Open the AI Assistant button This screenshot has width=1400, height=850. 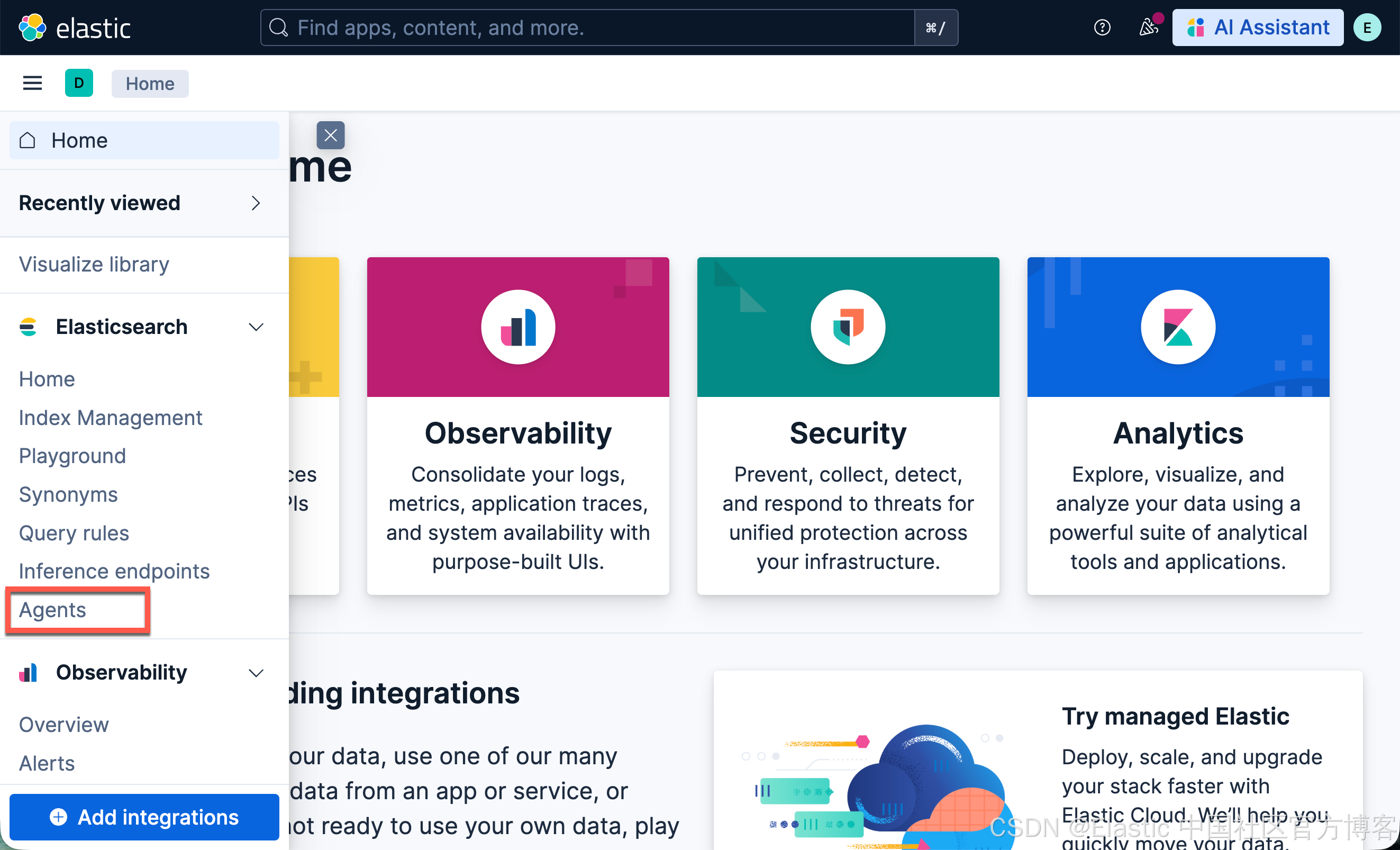tap(1257, 28)
